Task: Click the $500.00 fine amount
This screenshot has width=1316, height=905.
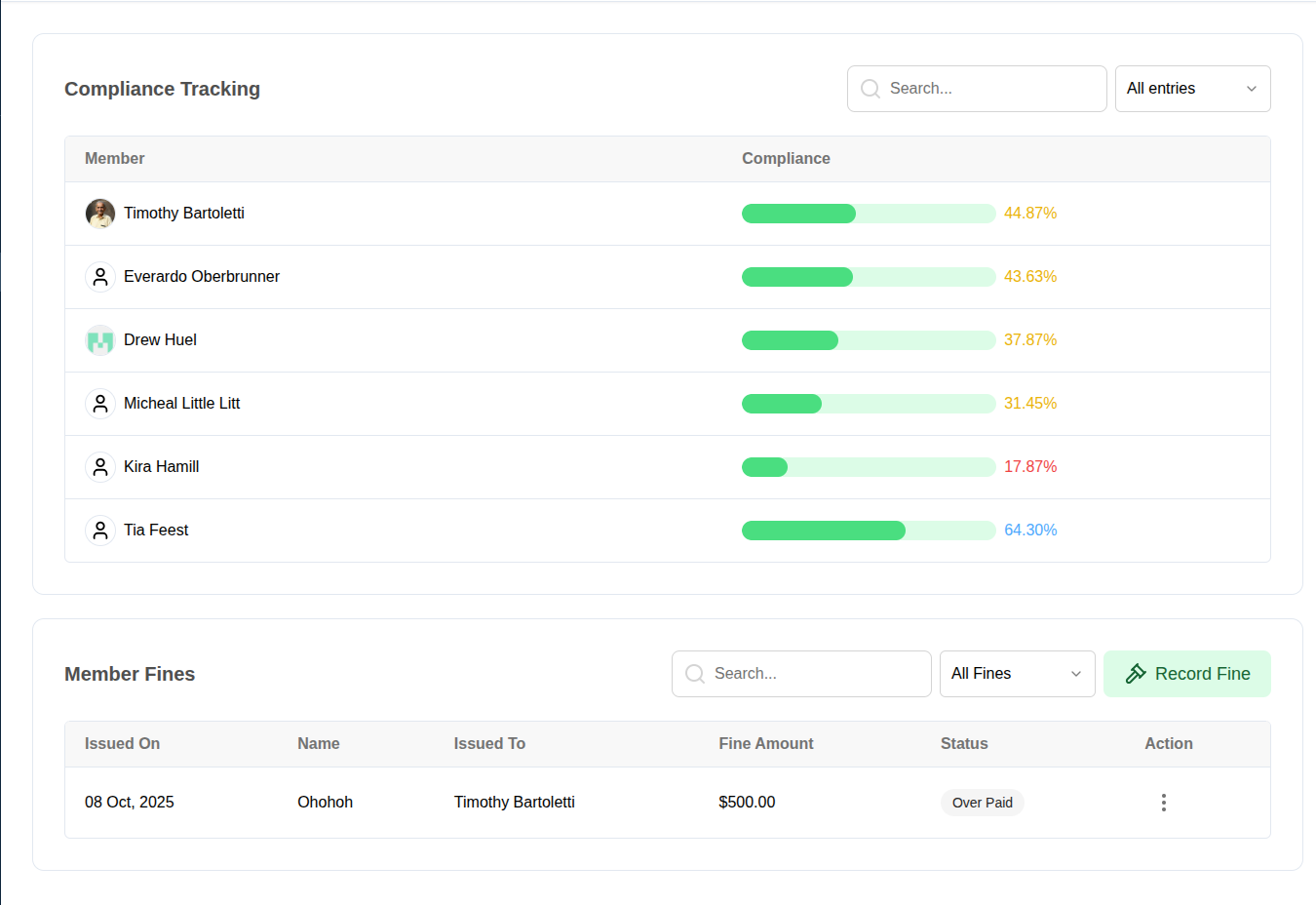Action: point(747,803)
